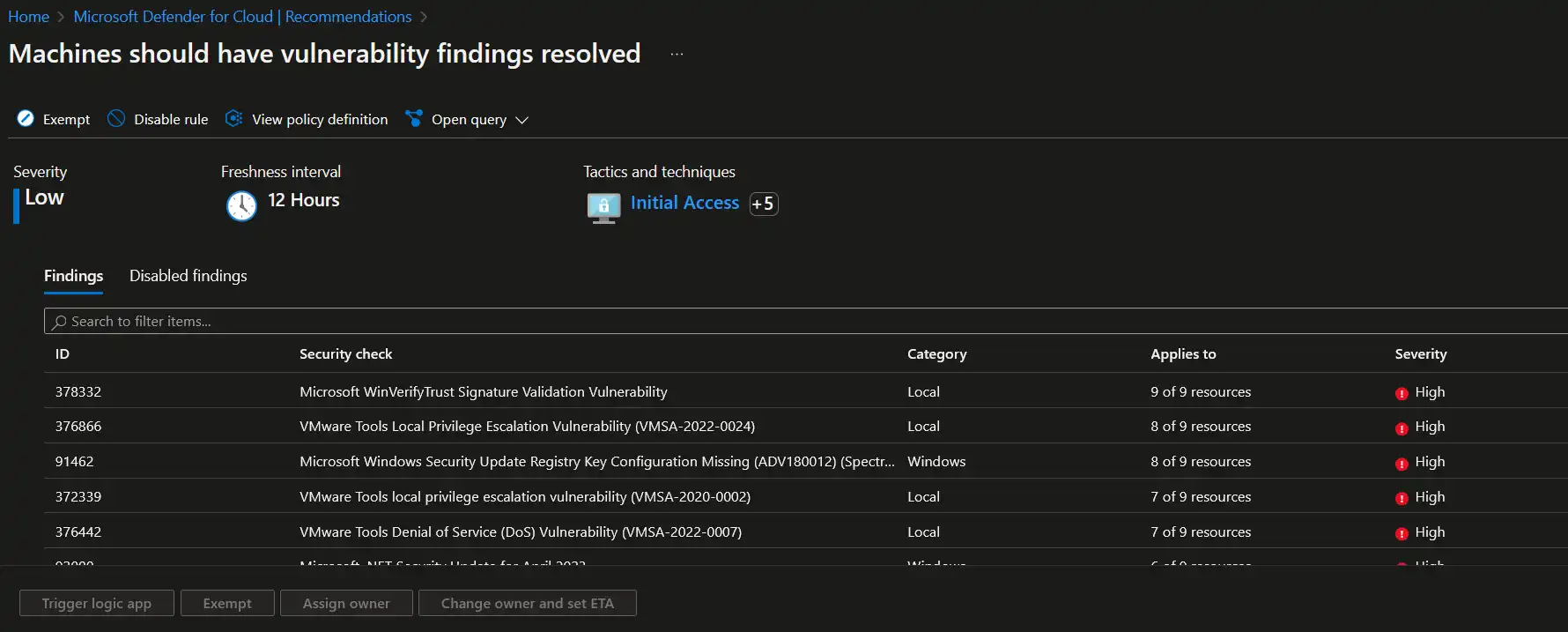Open Microsoft Defender for Cloud Recommendations breadcrumb

point(242,17)
